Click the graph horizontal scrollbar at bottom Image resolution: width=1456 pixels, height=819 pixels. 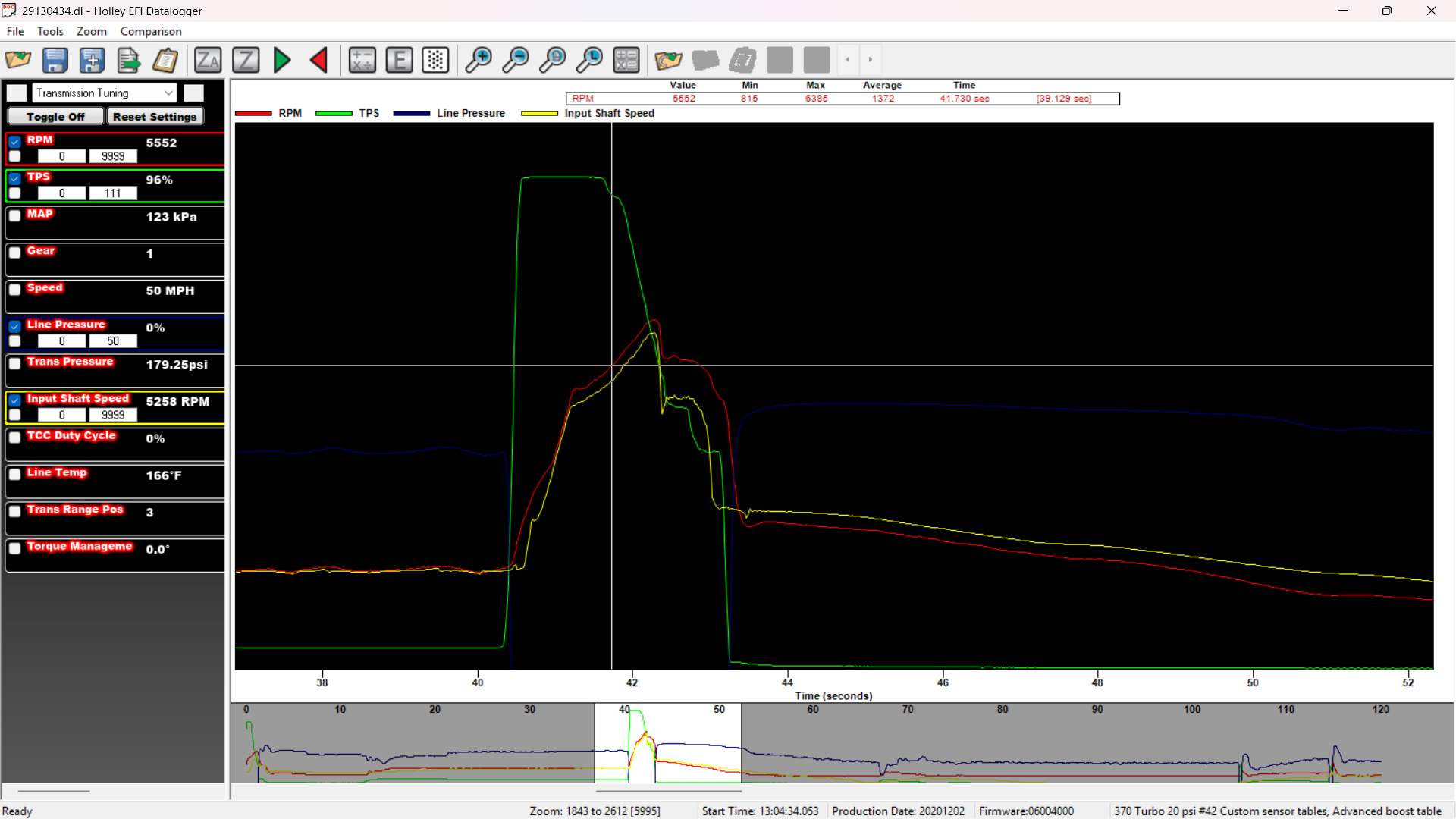(668, 791)
